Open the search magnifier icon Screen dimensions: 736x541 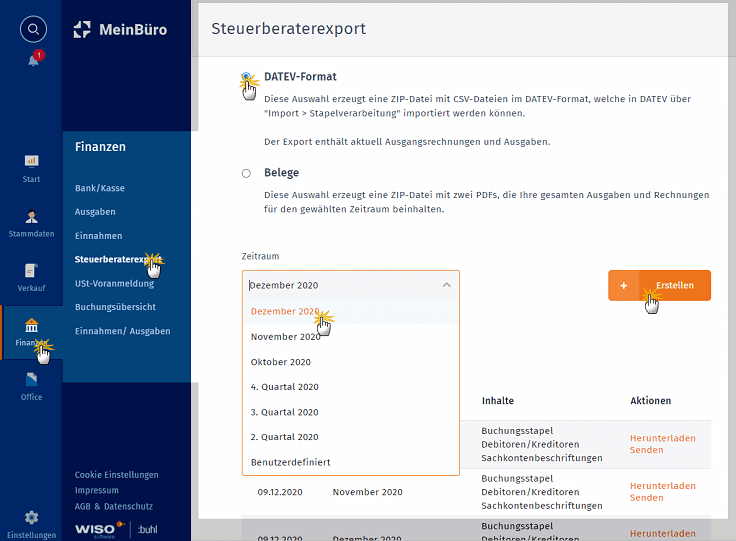(x=33, y=29)
